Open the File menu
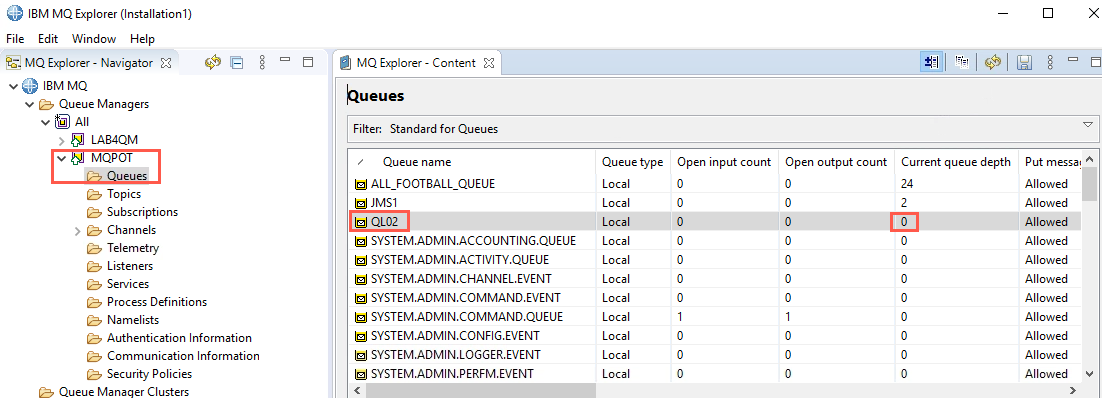Image resolution: width=1102 pixels, height=398 pixels. 15,39
